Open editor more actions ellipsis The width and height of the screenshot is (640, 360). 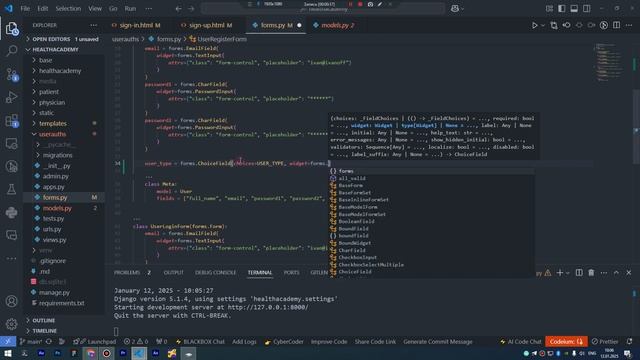click(x=629, y=25)
